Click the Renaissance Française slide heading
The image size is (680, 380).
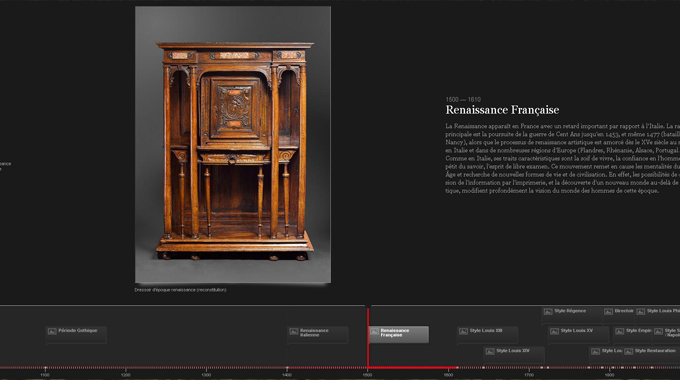click(502, 110)
